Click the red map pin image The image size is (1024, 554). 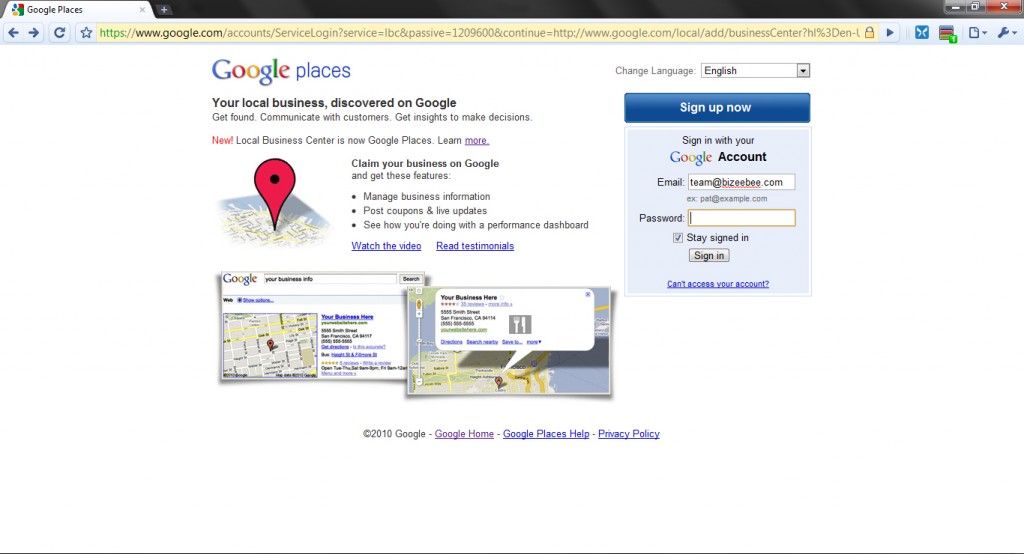(274, 194)
